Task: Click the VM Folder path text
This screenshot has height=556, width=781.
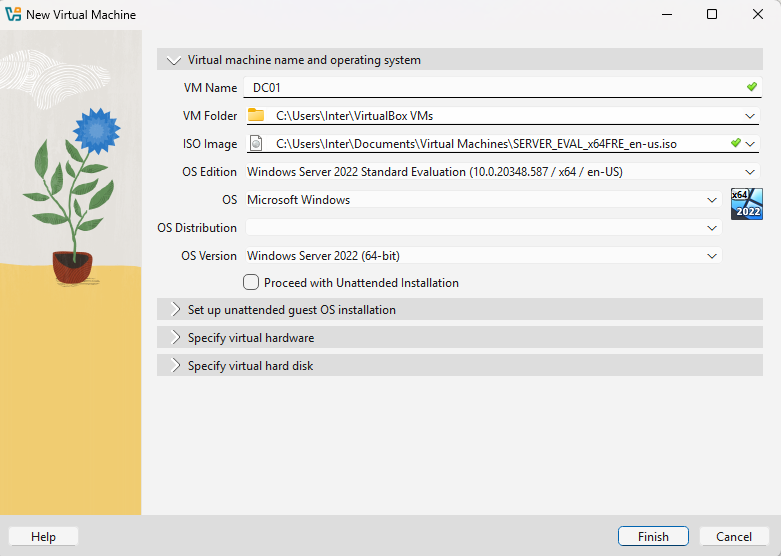Action: pos(355,116)
